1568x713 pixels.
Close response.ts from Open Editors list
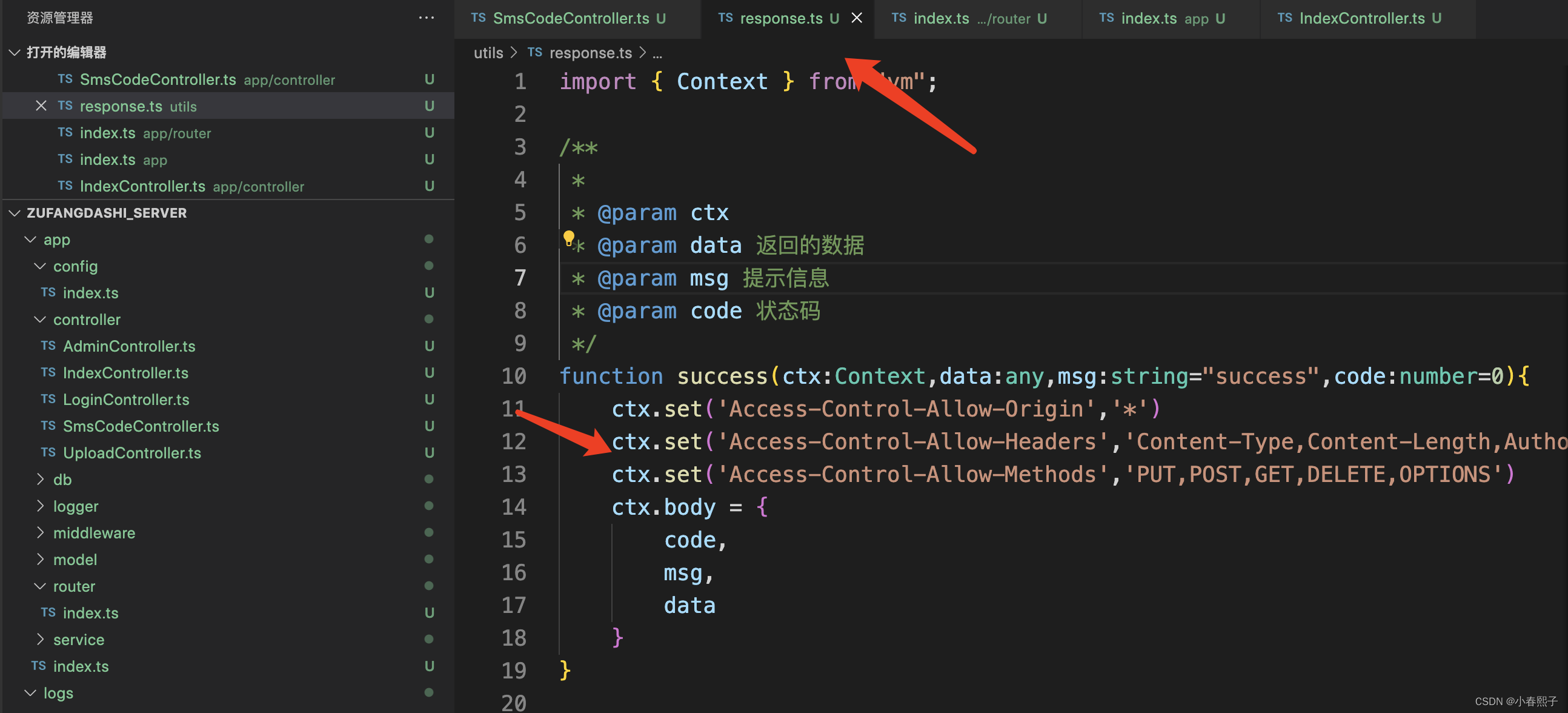click(41, 105)
